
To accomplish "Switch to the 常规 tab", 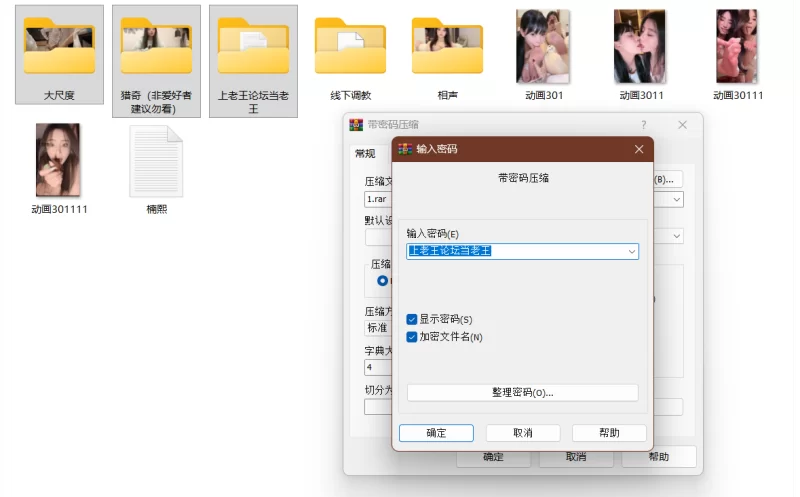I will 364,153.
